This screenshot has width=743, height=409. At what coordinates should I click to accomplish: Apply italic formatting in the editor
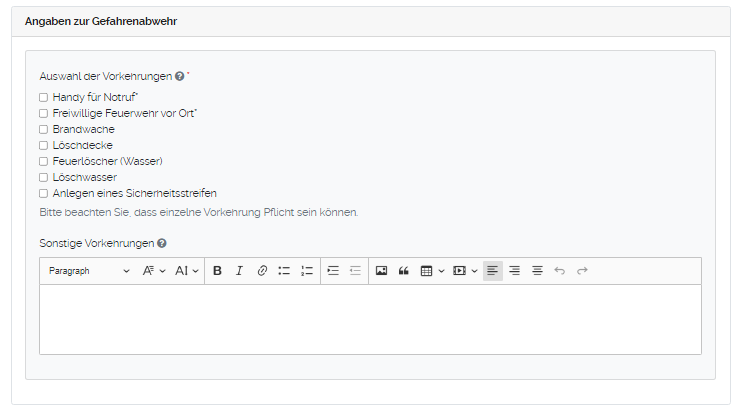click(239, 271)
